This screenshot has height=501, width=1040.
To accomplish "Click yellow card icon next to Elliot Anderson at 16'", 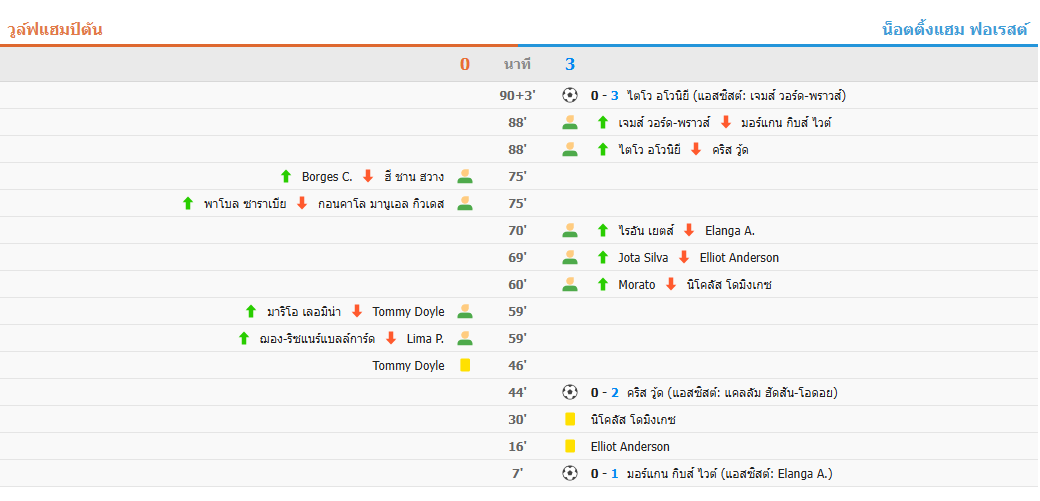I will (x=570, y=447).
